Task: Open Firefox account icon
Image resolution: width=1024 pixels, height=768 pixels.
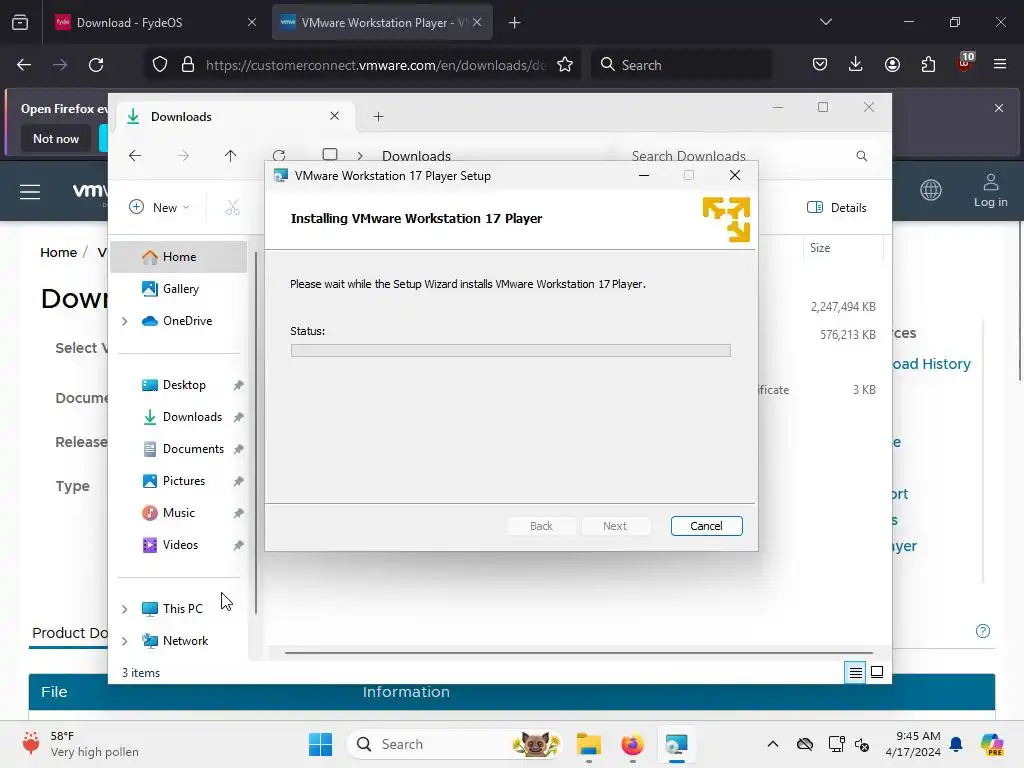Action: pos(892,64)
